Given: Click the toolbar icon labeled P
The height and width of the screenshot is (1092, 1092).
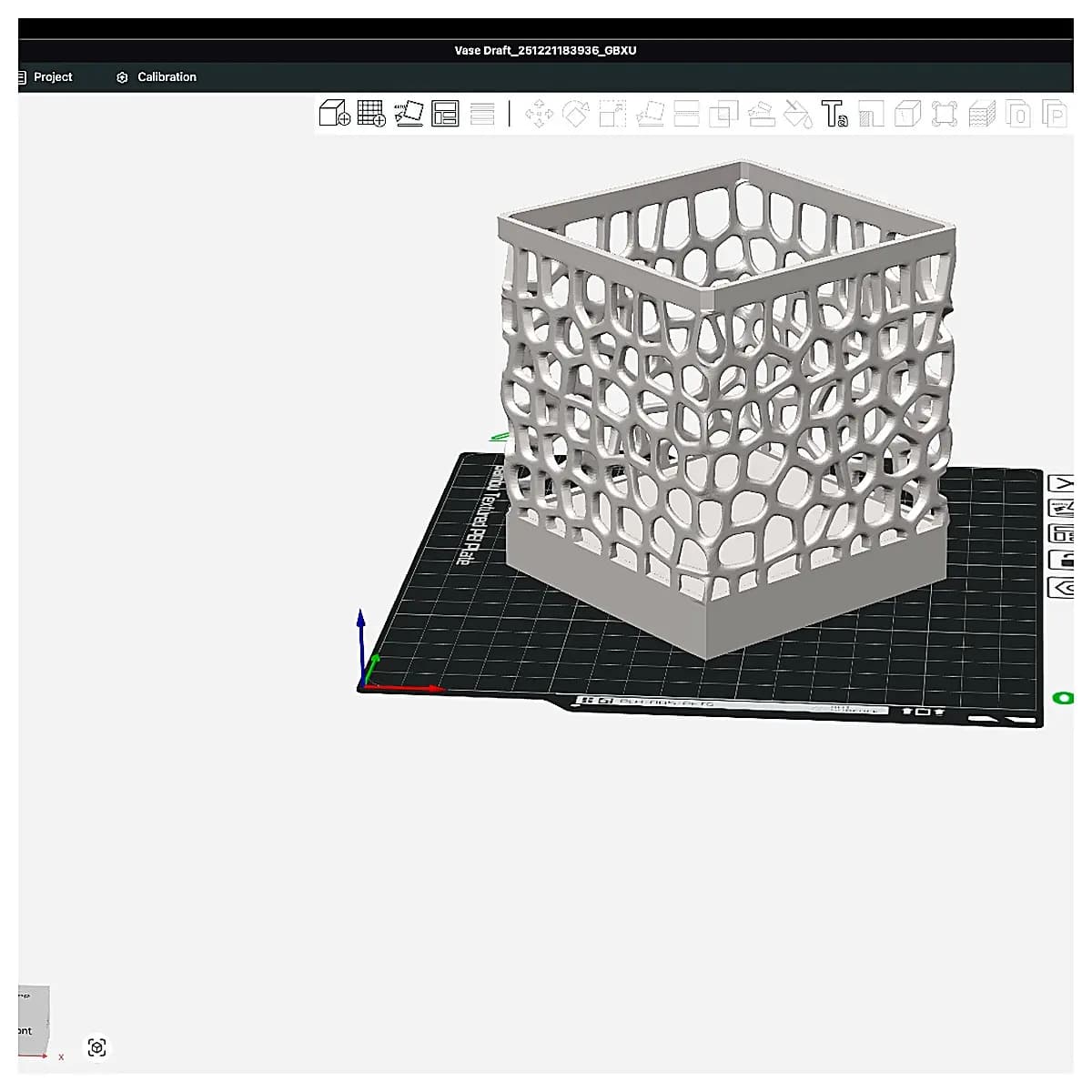Looking at the screenshot, I should (1056, 114).
